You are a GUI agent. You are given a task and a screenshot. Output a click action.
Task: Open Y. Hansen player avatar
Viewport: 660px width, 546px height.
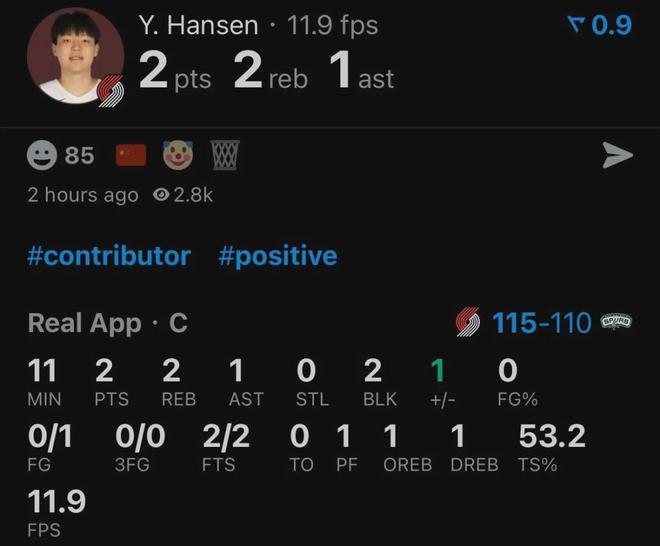(70, 57)
